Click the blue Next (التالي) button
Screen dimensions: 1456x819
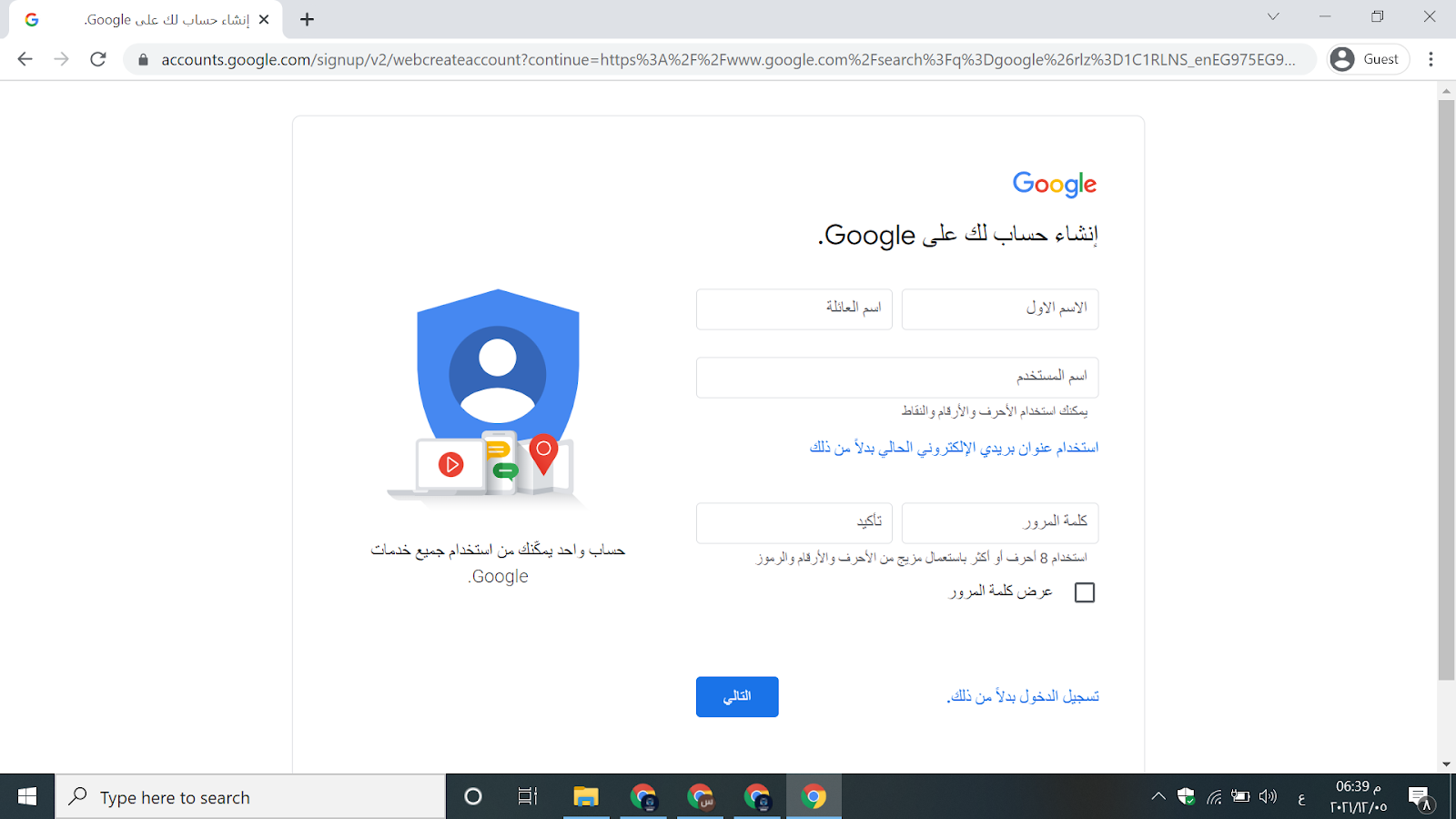737,697
